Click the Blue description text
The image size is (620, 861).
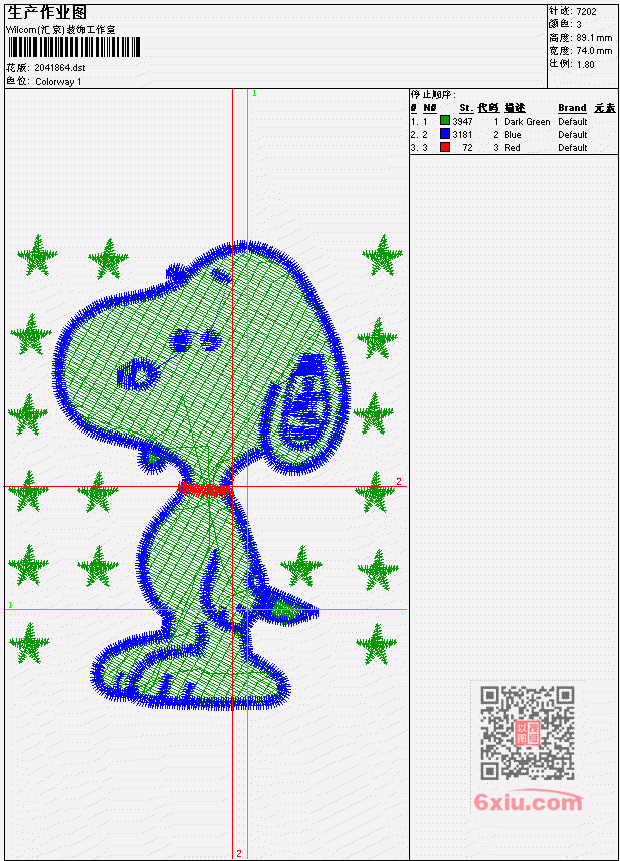pyautogui.click(x=512, y=135)
